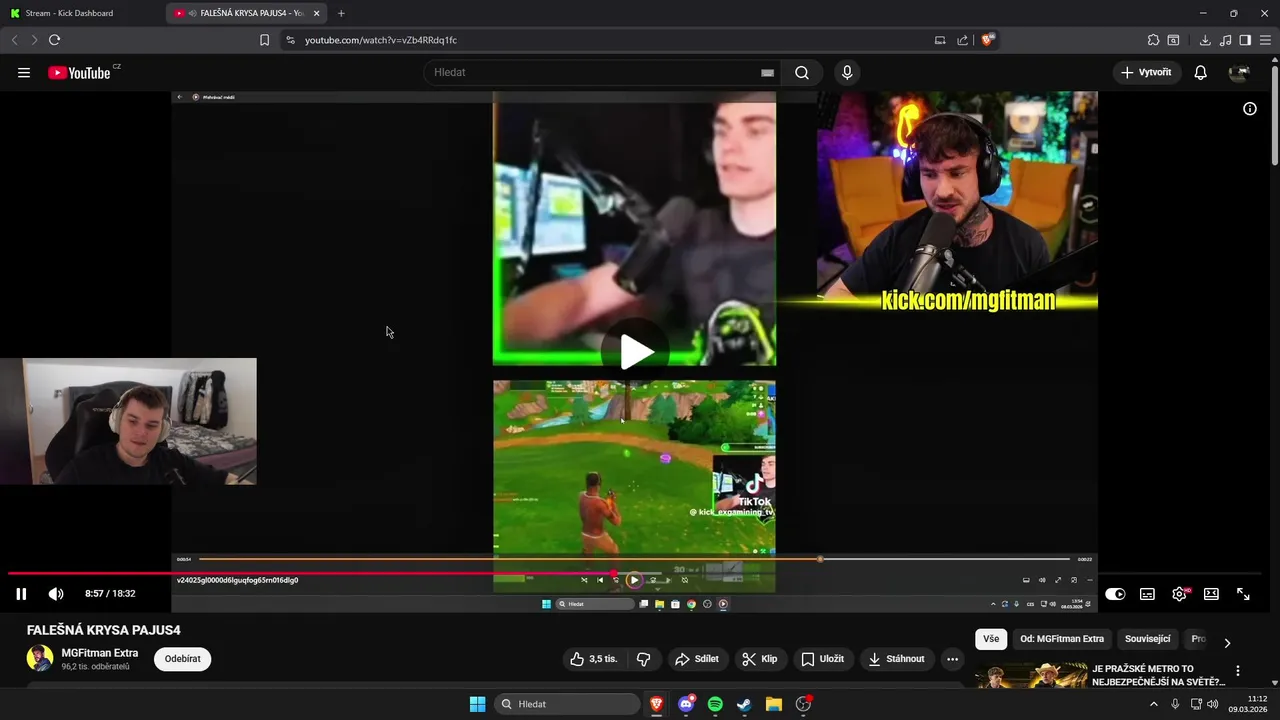
Task: Show hidden system tray icons
Action: pos(1153,704)
